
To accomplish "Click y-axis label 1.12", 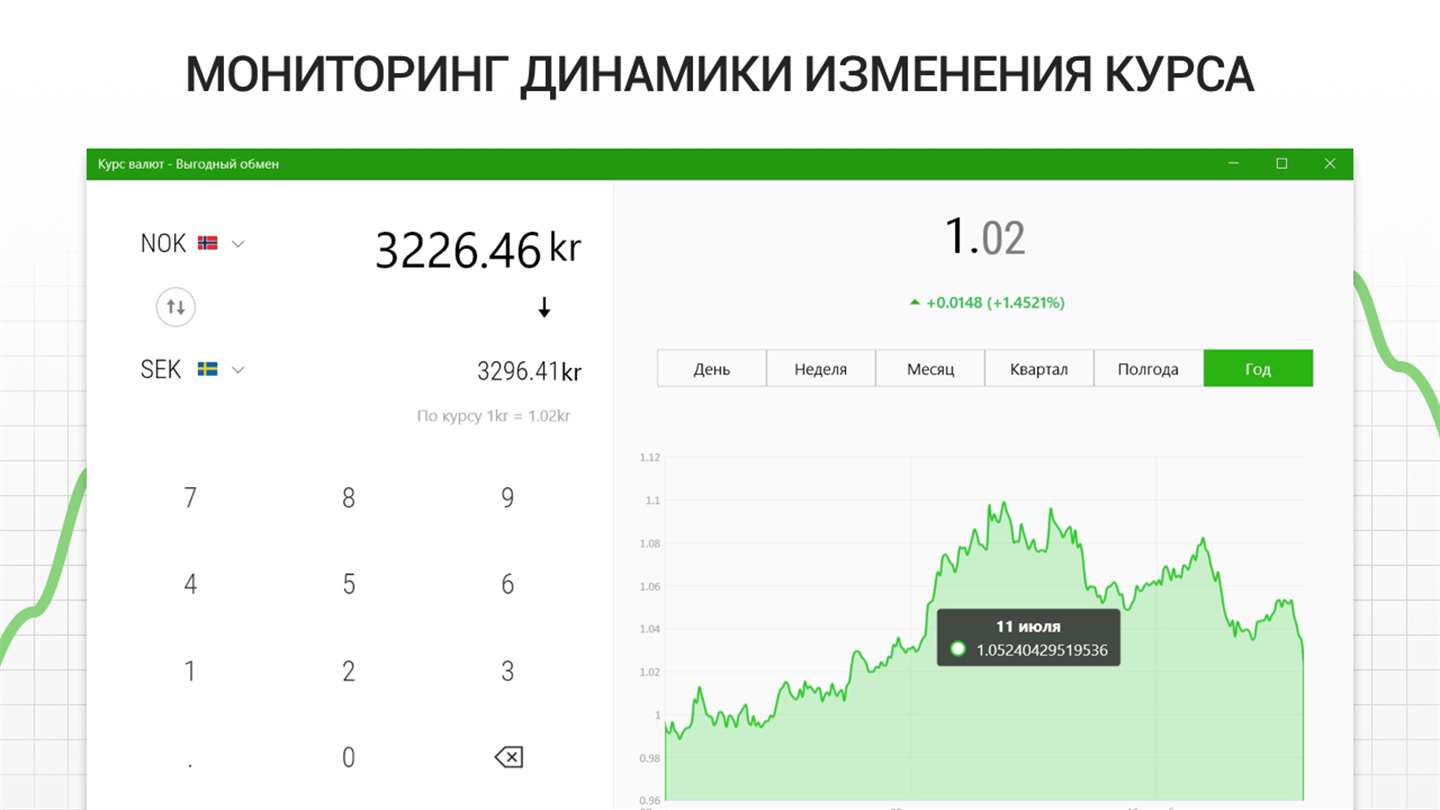I will coord(649,457).
